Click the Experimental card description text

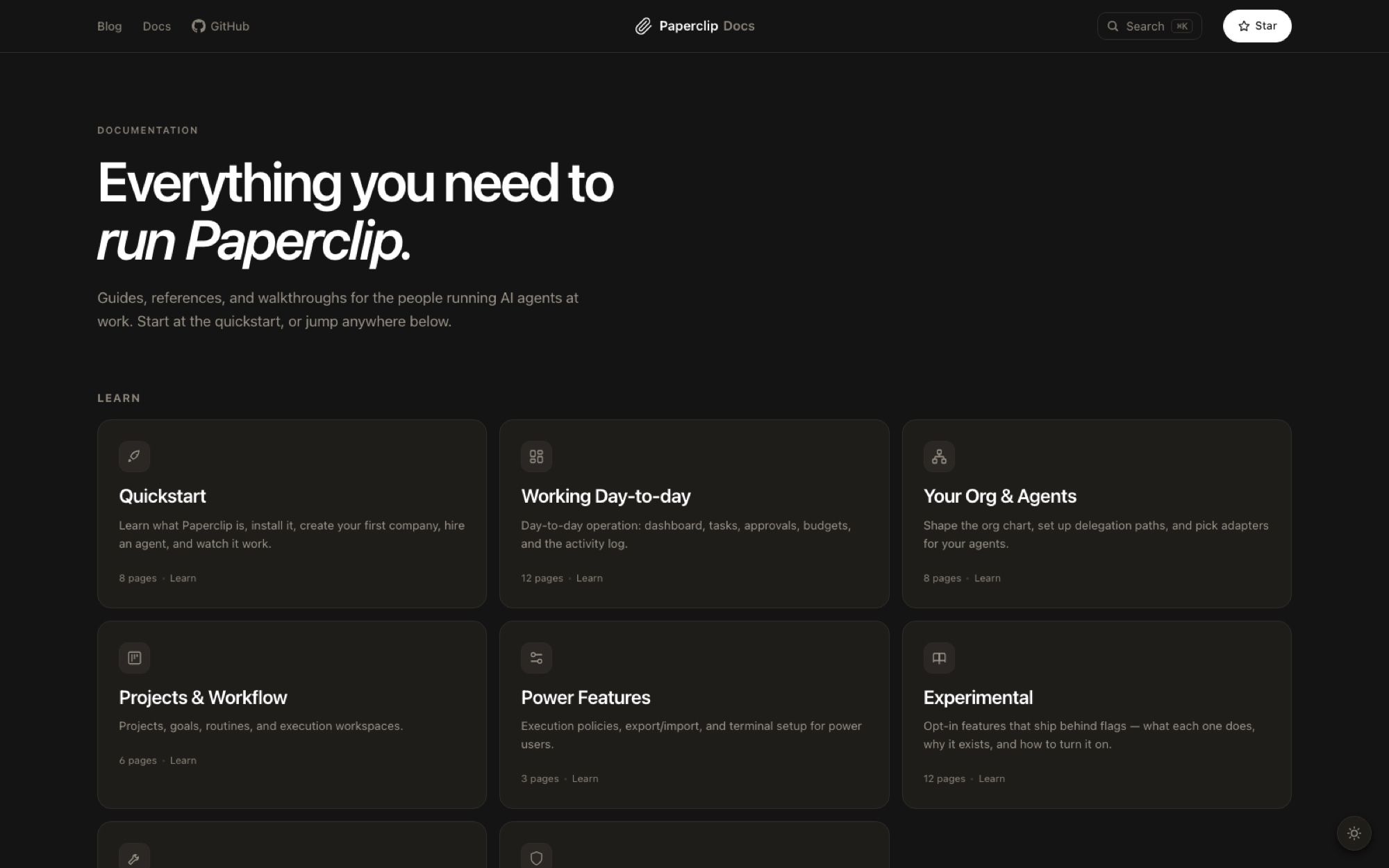coord(1089,735)
